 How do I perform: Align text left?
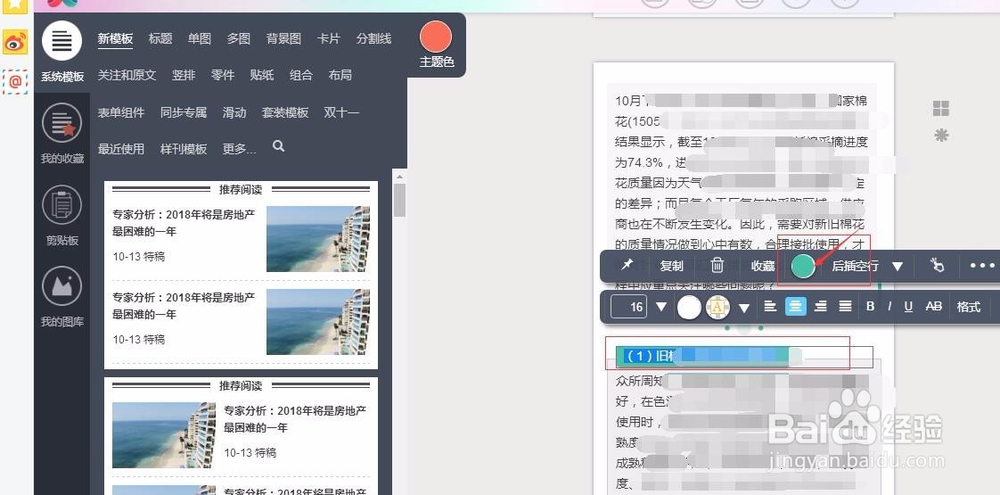pos(770,307)
